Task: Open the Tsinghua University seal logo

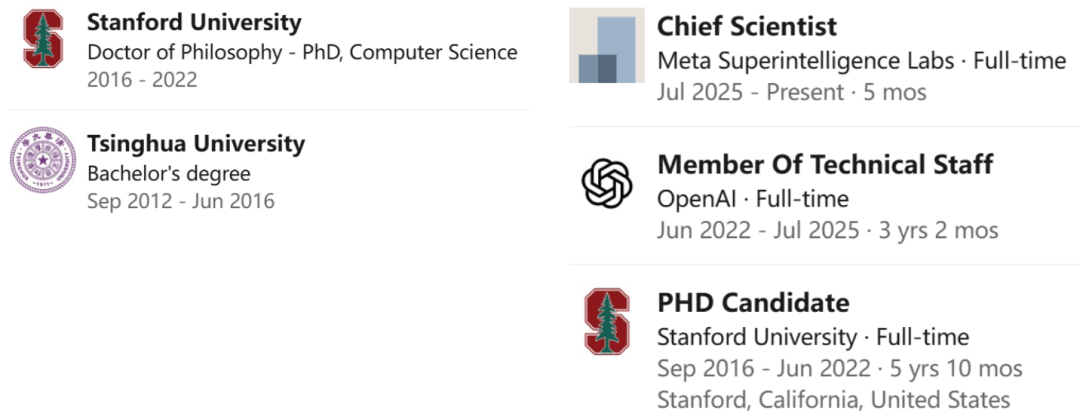Action: click(x=43, y=160)
